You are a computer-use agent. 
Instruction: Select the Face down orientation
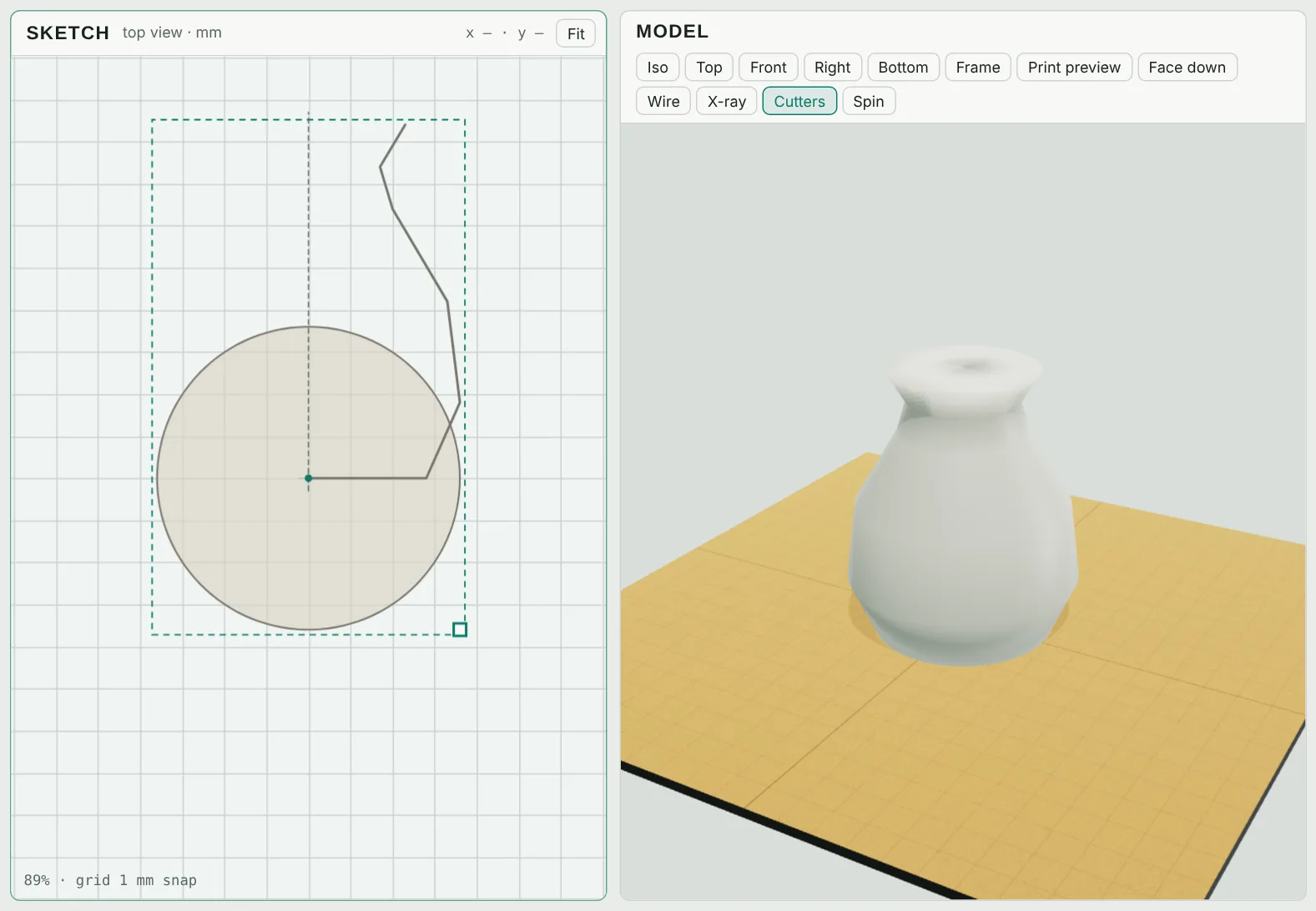coord(1187,68)
